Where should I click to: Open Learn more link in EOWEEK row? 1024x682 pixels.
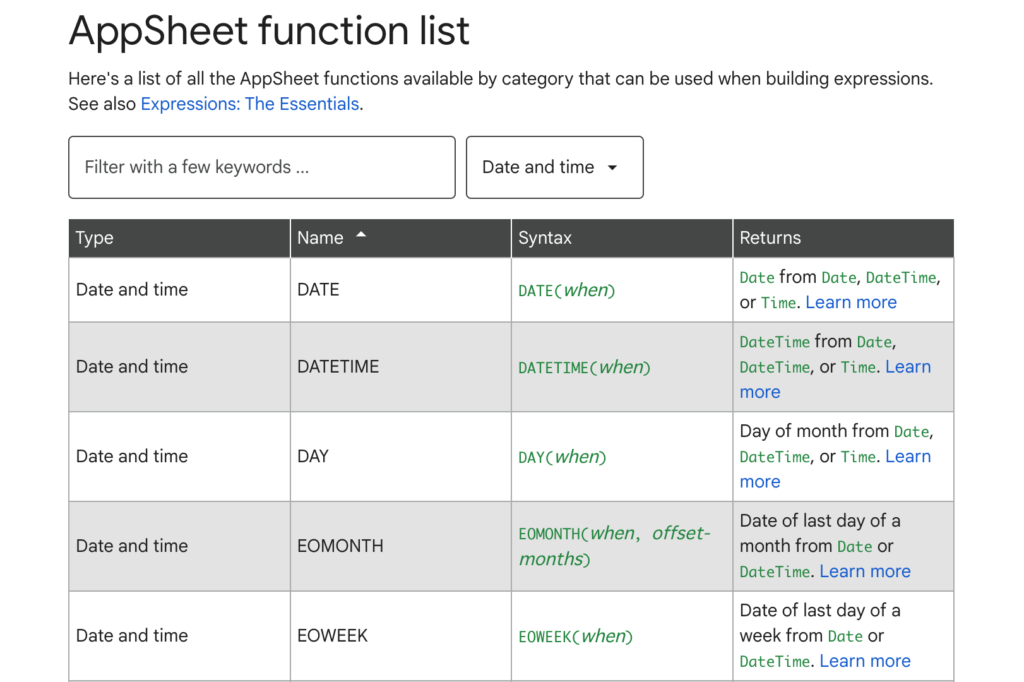(x=865, y=661)
